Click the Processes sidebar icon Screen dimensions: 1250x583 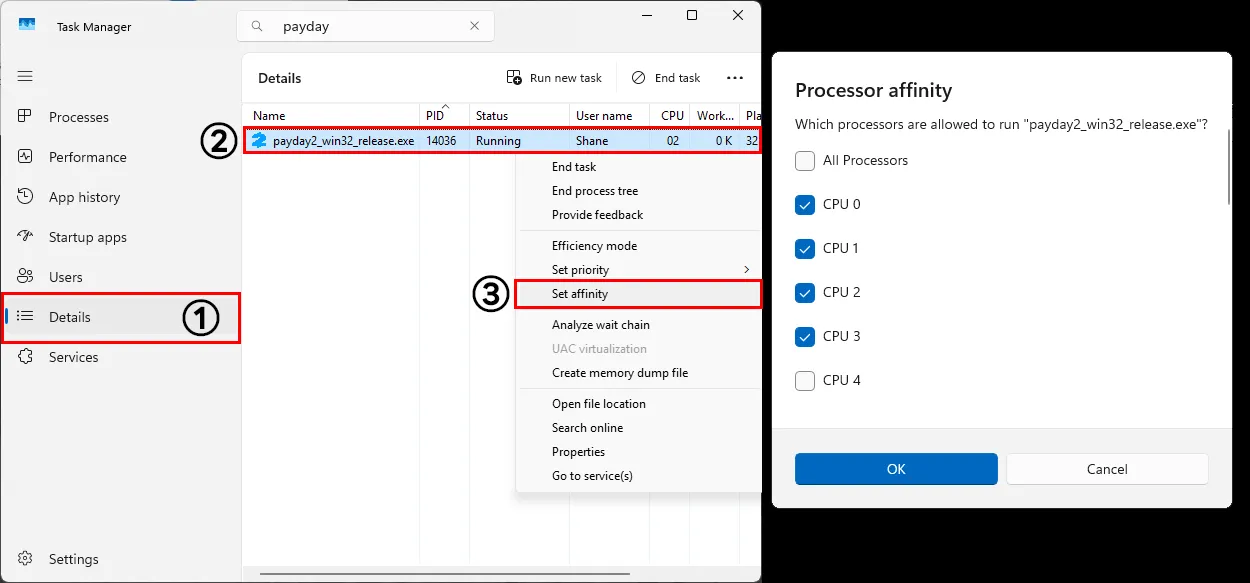pos(26,117)
